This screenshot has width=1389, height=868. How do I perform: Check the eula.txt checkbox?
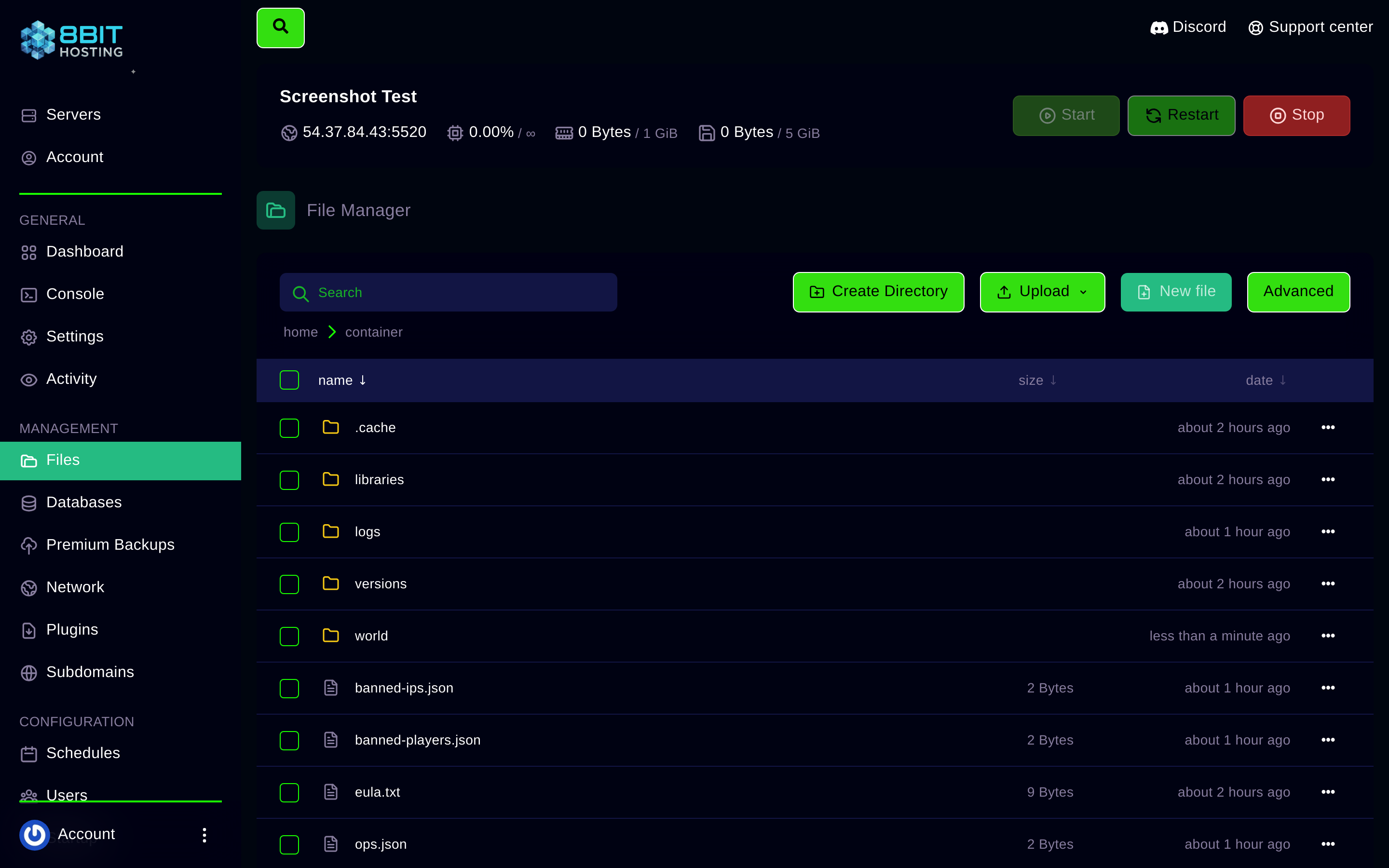pos(289,792)
